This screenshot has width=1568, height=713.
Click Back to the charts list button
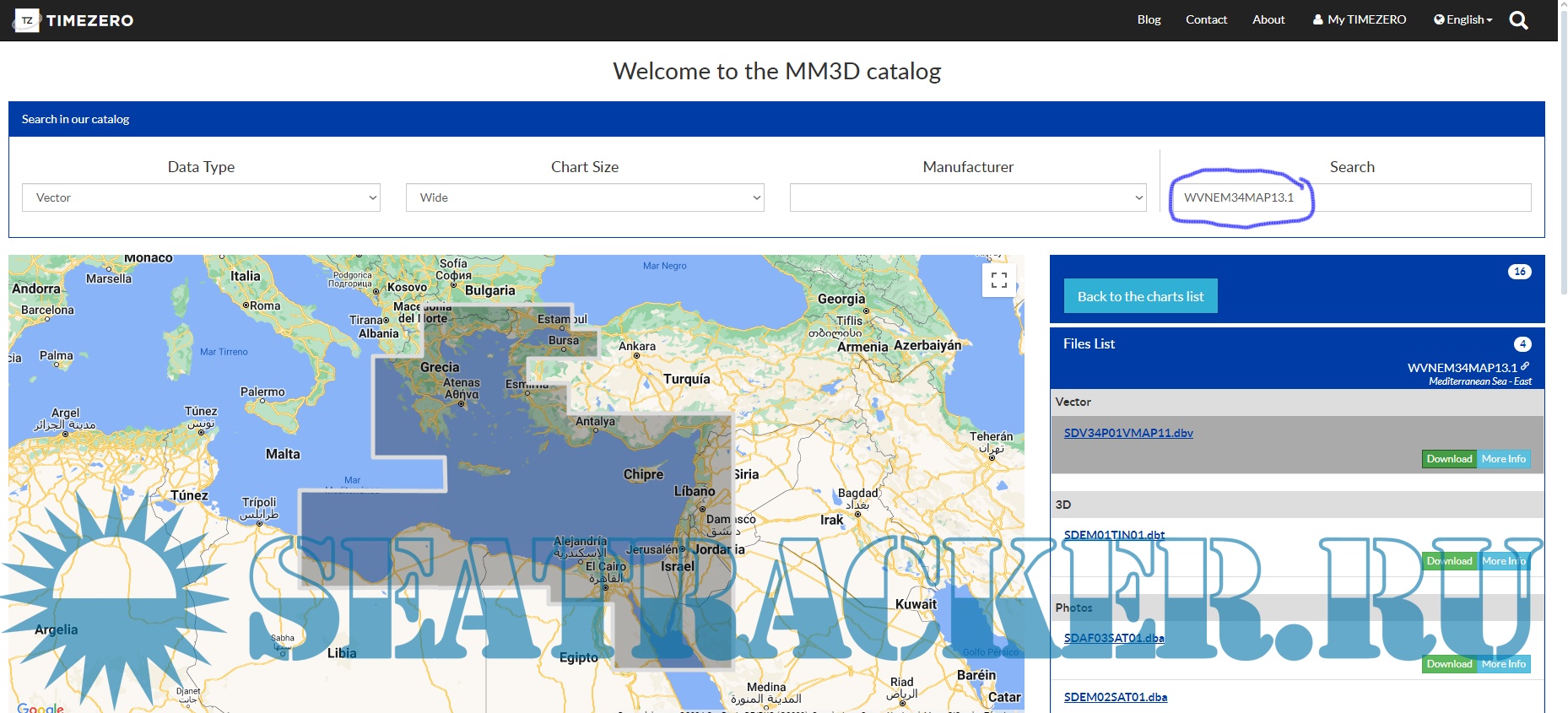[x=1140, y=296]
